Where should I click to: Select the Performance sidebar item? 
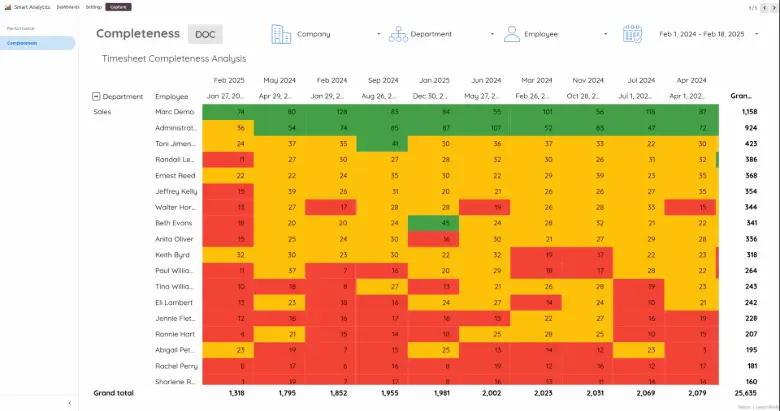click(x=21, y=28)
